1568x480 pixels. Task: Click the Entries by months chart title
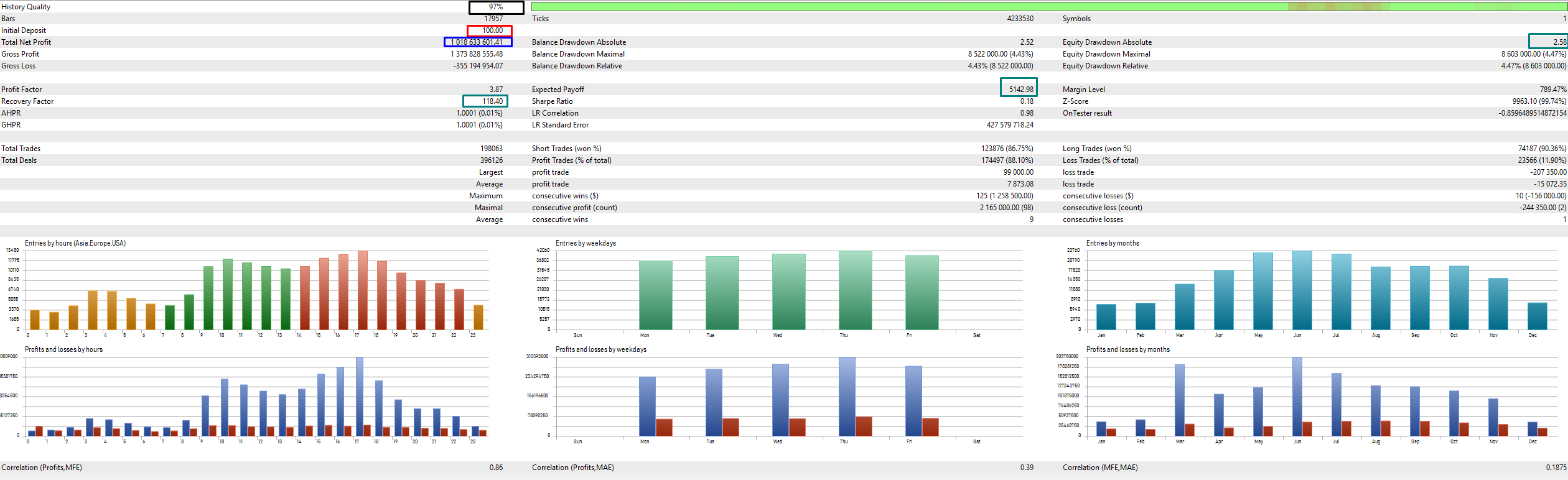click(1113, 243)
